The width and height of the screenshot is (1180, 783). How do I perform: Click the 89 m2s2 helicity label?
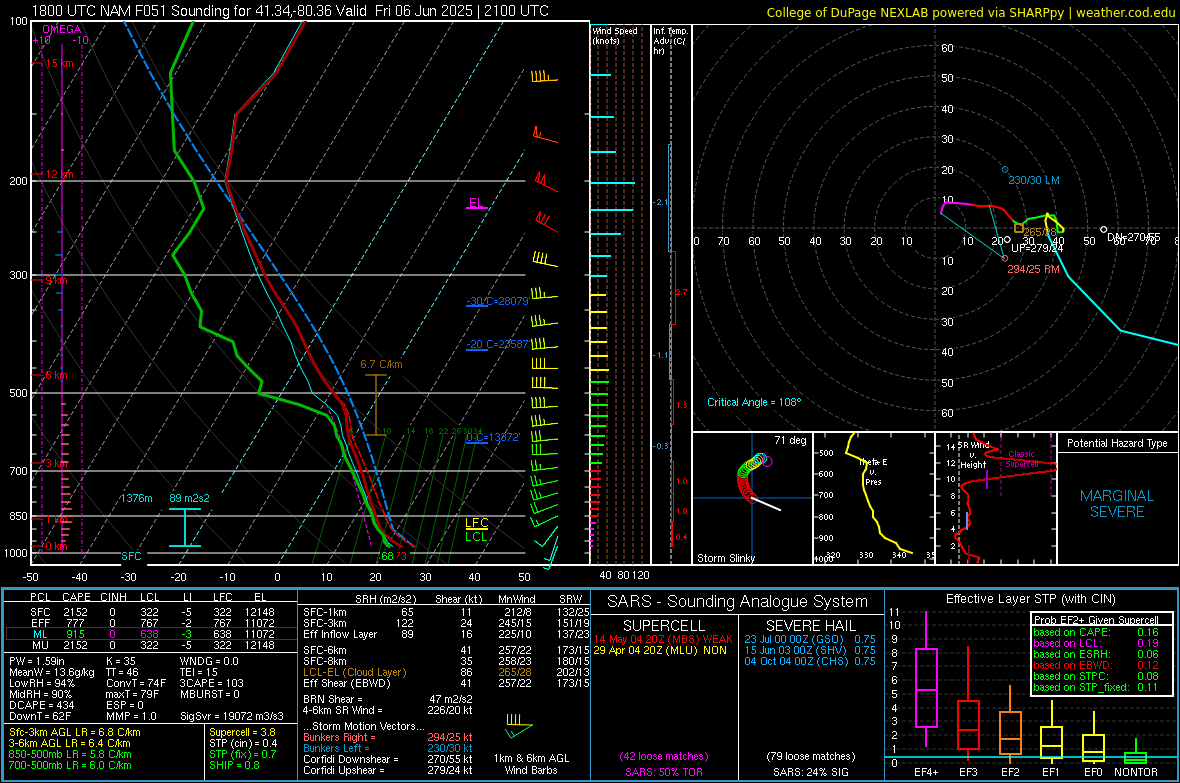click(190, 498)
